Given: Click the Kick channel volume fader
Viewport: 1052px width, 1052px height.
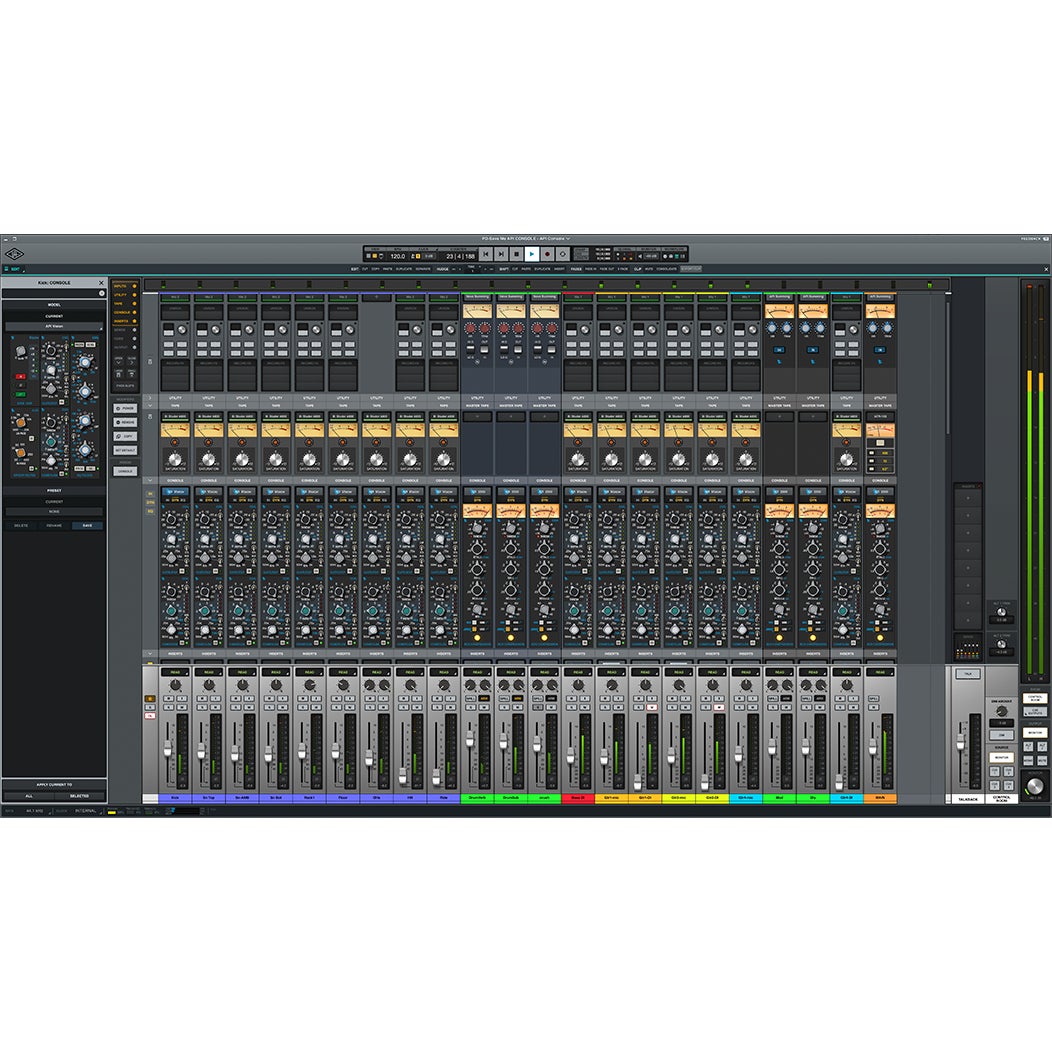Looking at the screenshot, I should (x=168, y=750).
